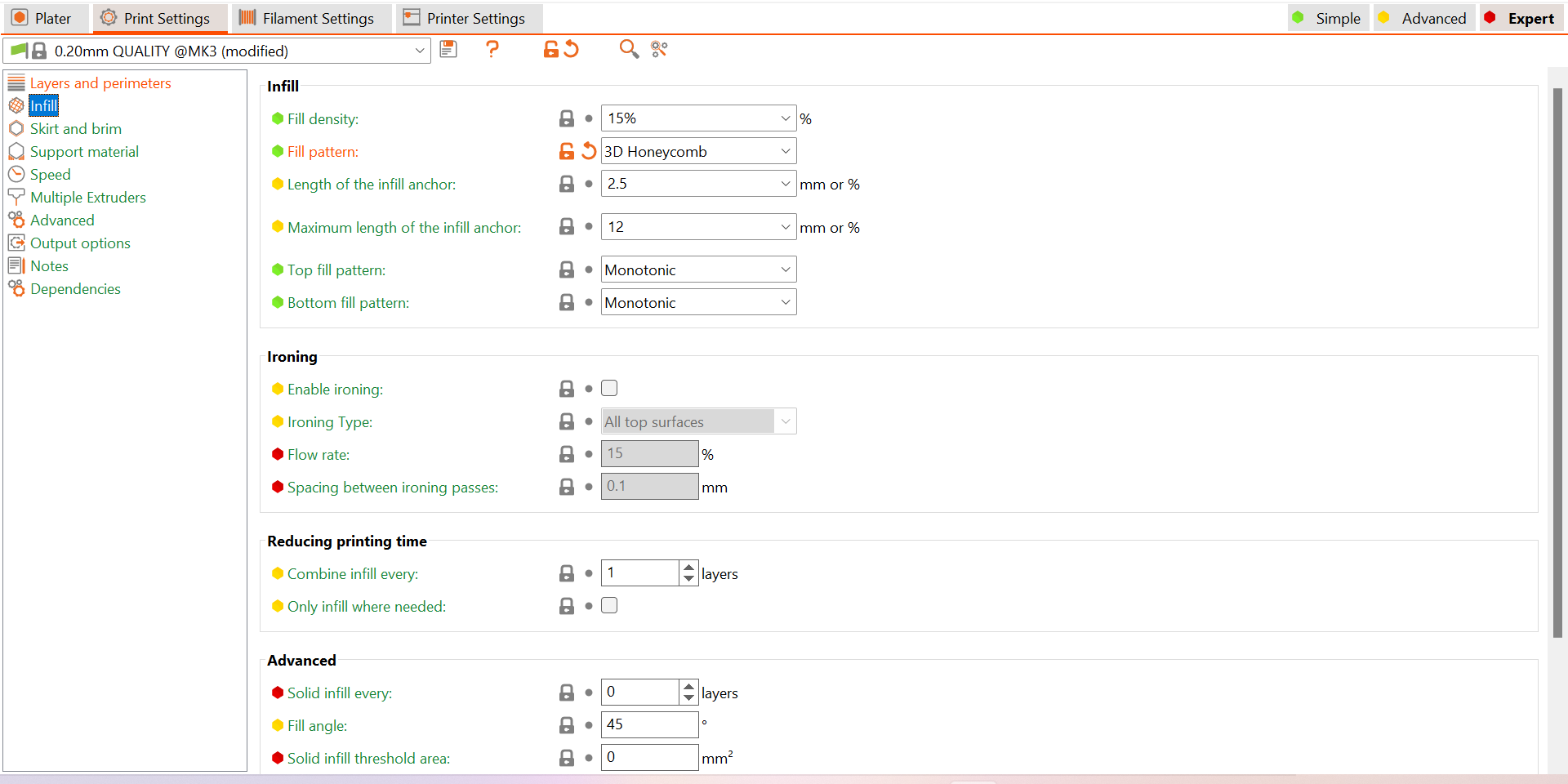
Task: Open the Fill pattern dropdown
Action: (698, 151)
